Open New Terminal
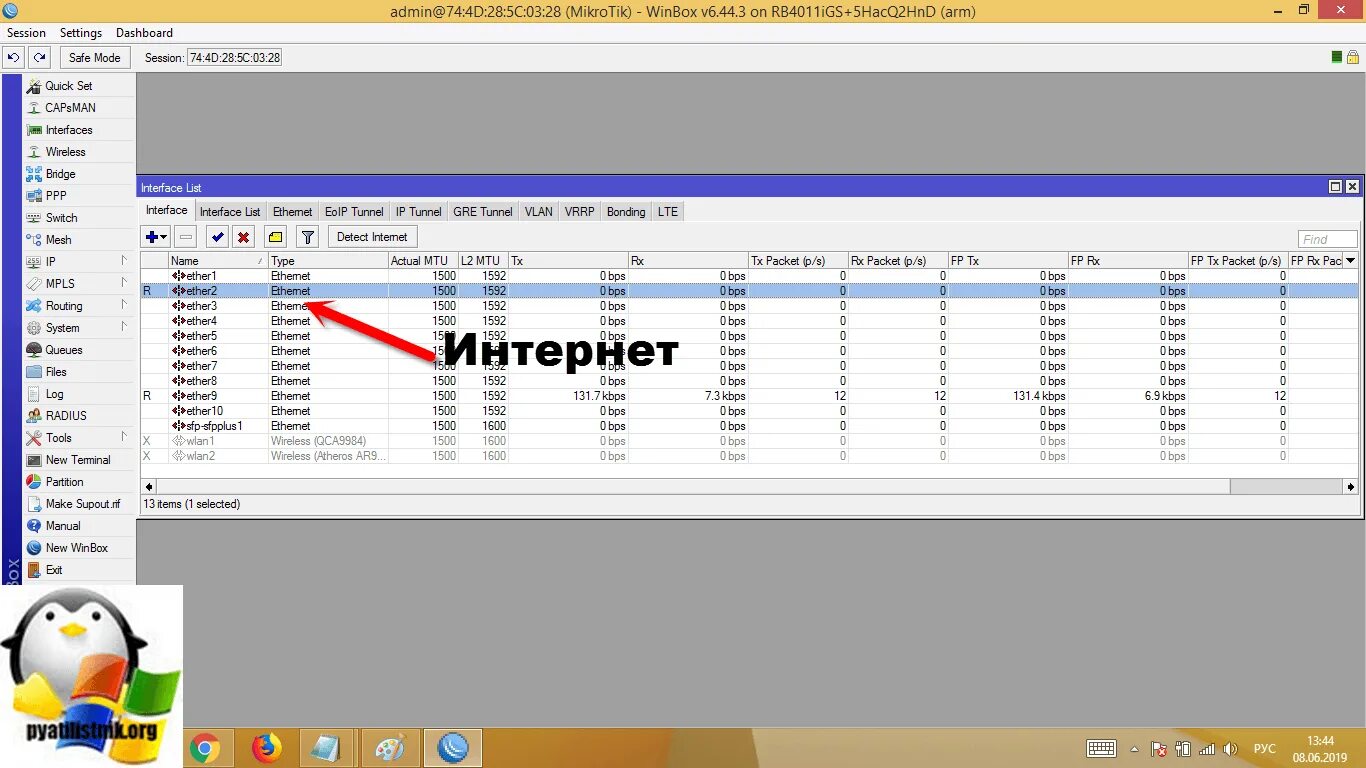 point(78,460)
